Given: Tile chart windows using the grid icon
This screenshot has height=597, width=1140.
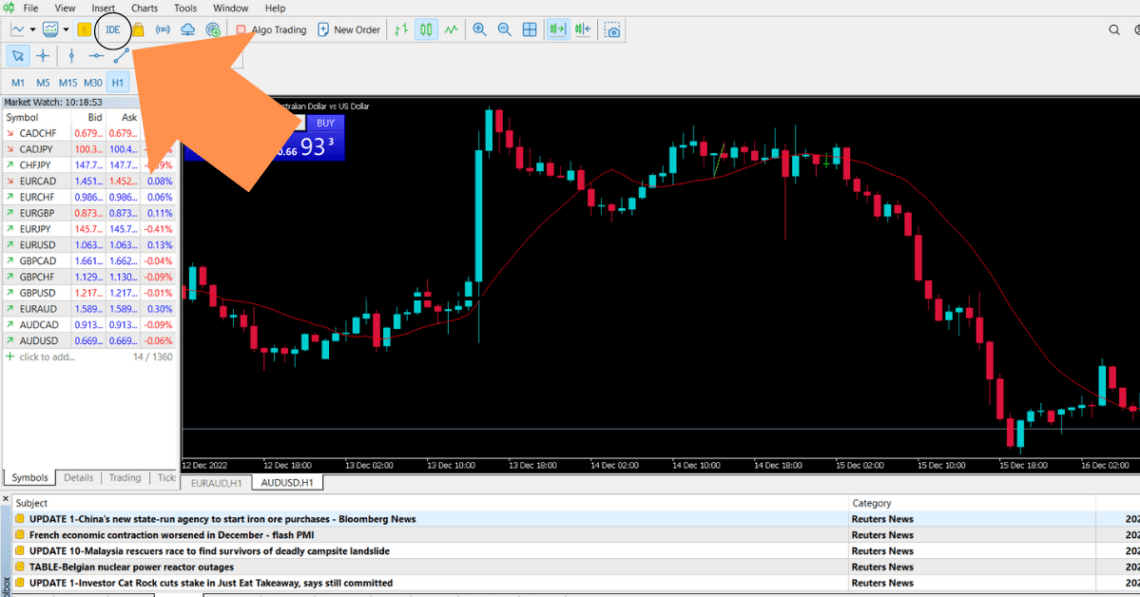Looking at the screenshot, I should (529, 29).
